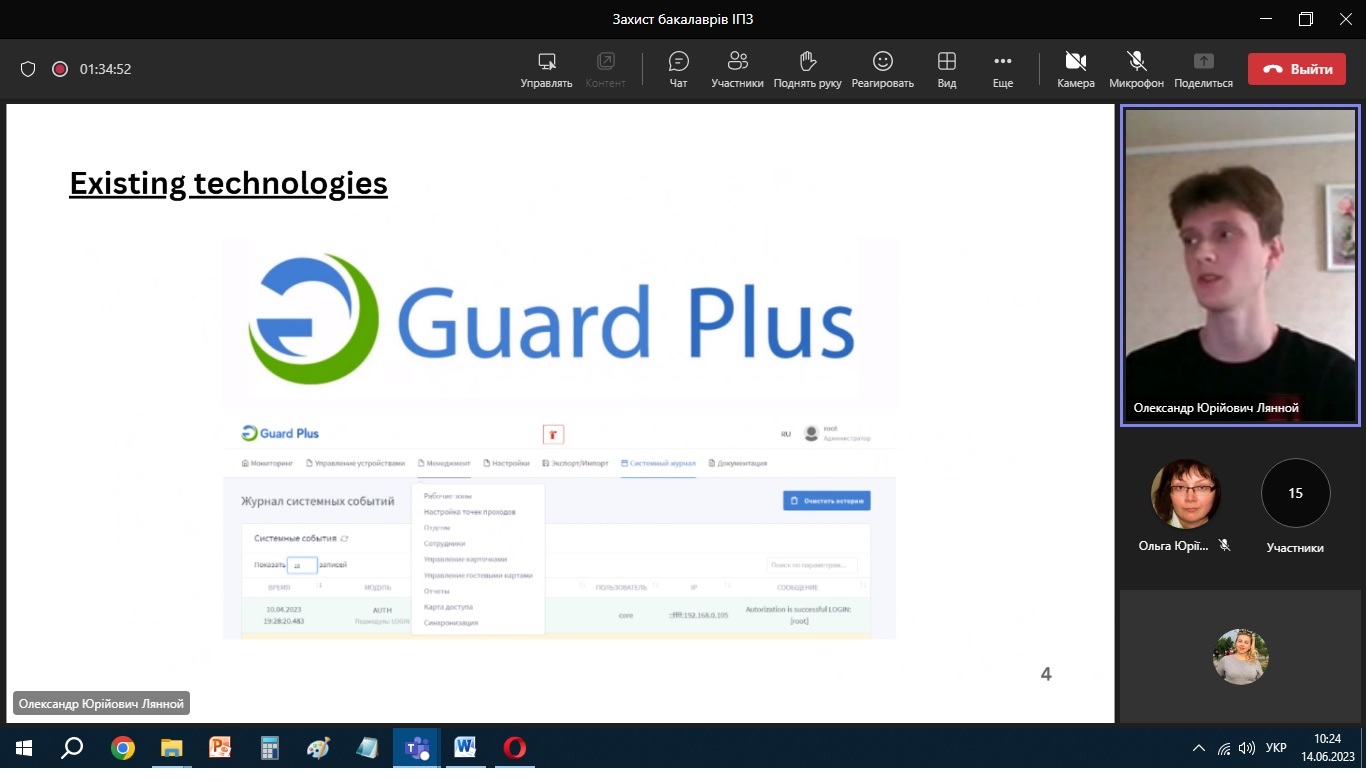
Task: Open the Вид layout options
Action: pyautogui.click(x=947, y=69)
